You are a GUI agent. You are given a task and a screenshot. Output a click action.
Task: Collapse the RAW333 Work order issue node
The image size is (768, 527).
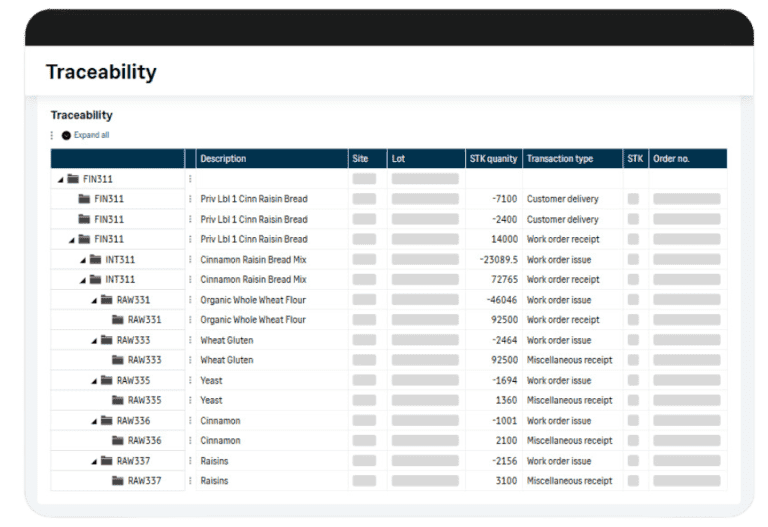pyautogui.click(x=95, y=340)
